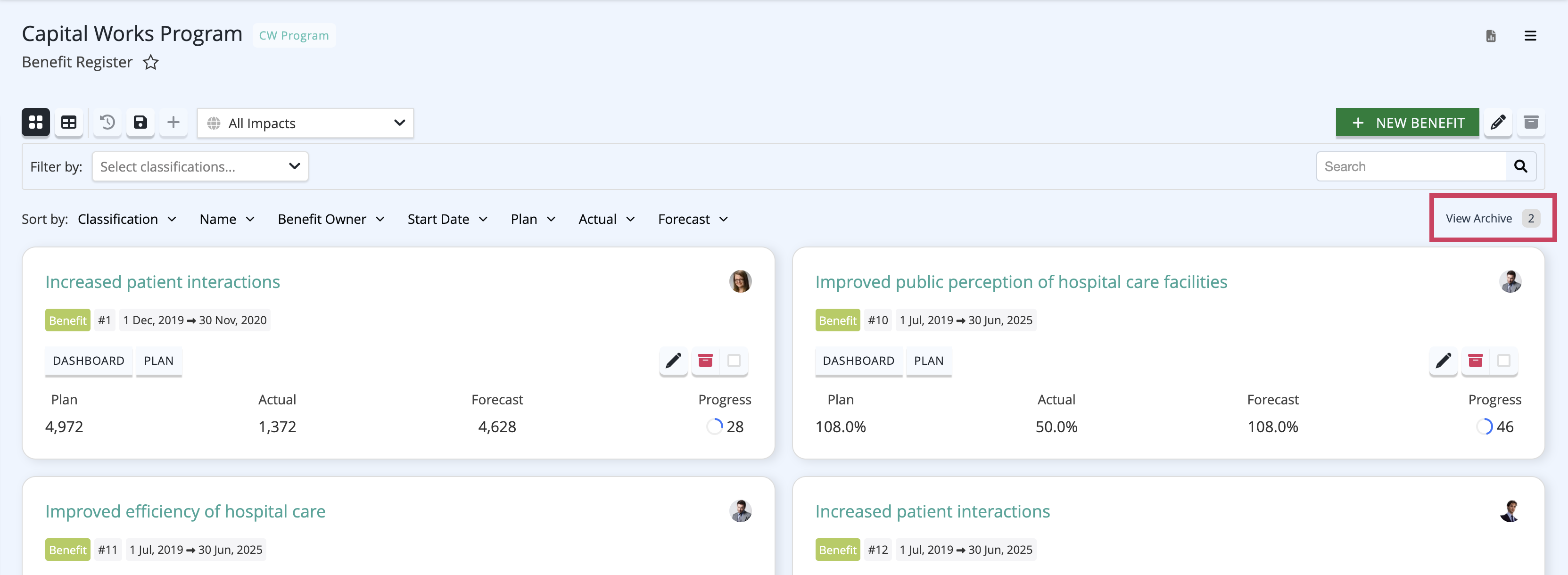Viewport: 1568px width, 575px height.
Task: Click the Benefit label on card #11
Action: coord(67,550)
